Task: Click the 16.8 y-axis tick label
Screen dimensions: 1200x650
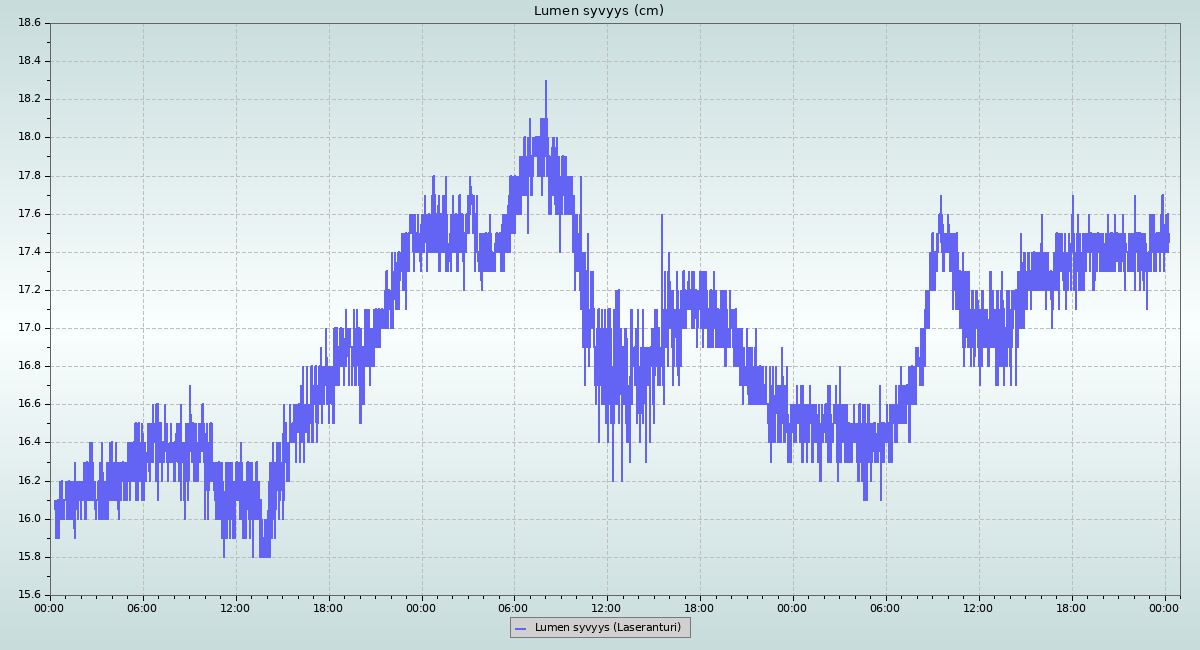Action: pos(29,366)
